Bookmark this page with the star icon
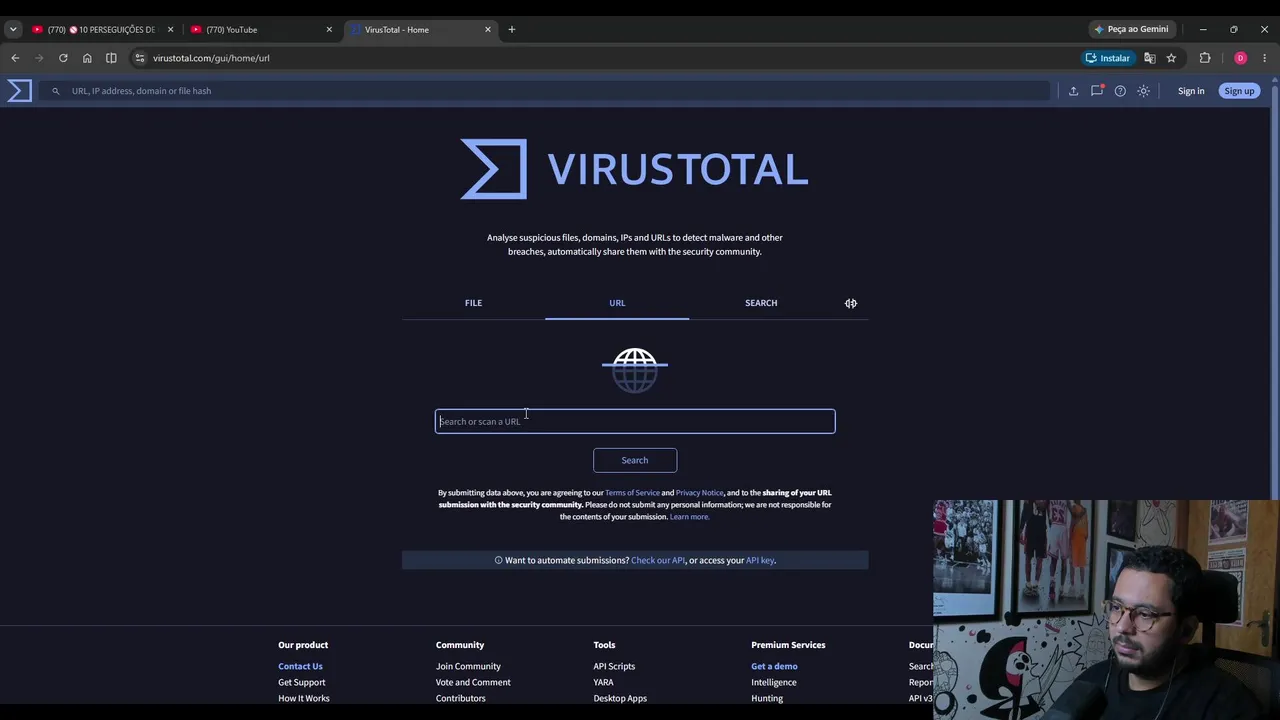Image resolution: width=1280 pixels, height=720 pixels. click(x=1171, y=58)
